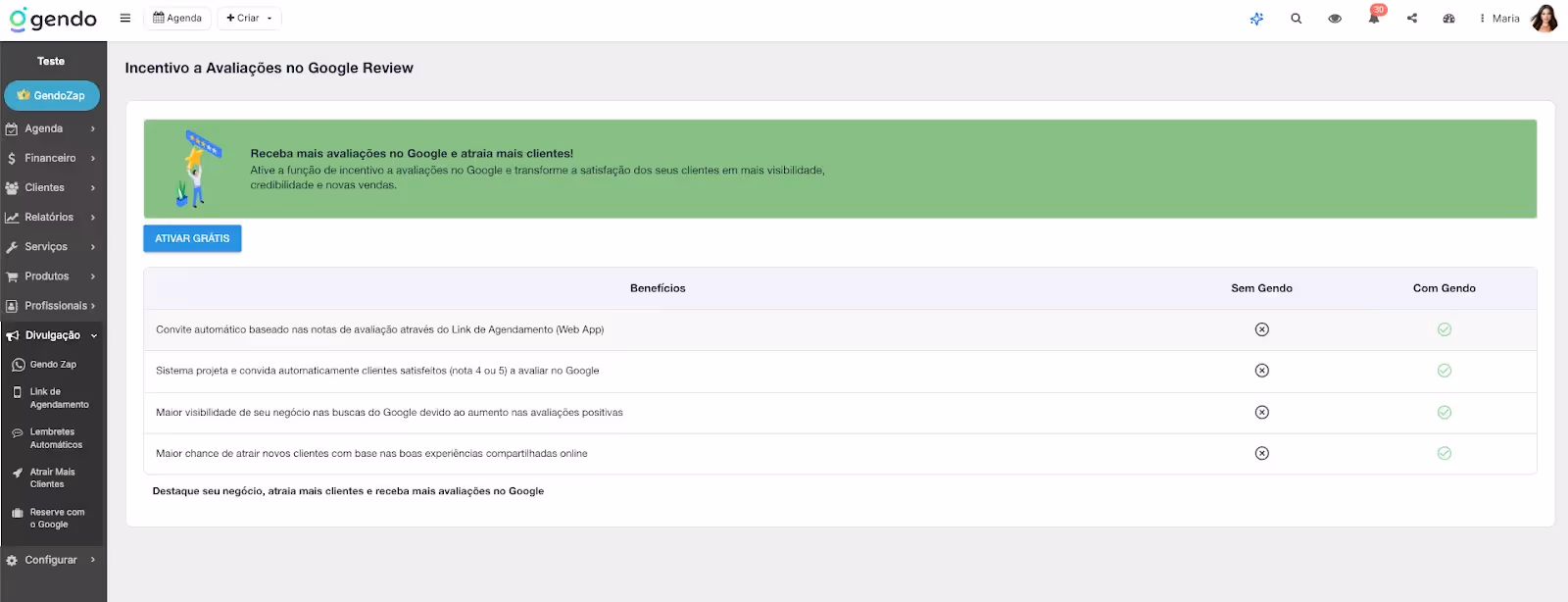The image size is (1568, 602).
Task: Click the Serviços wrench icon
Action: (12, 247)
